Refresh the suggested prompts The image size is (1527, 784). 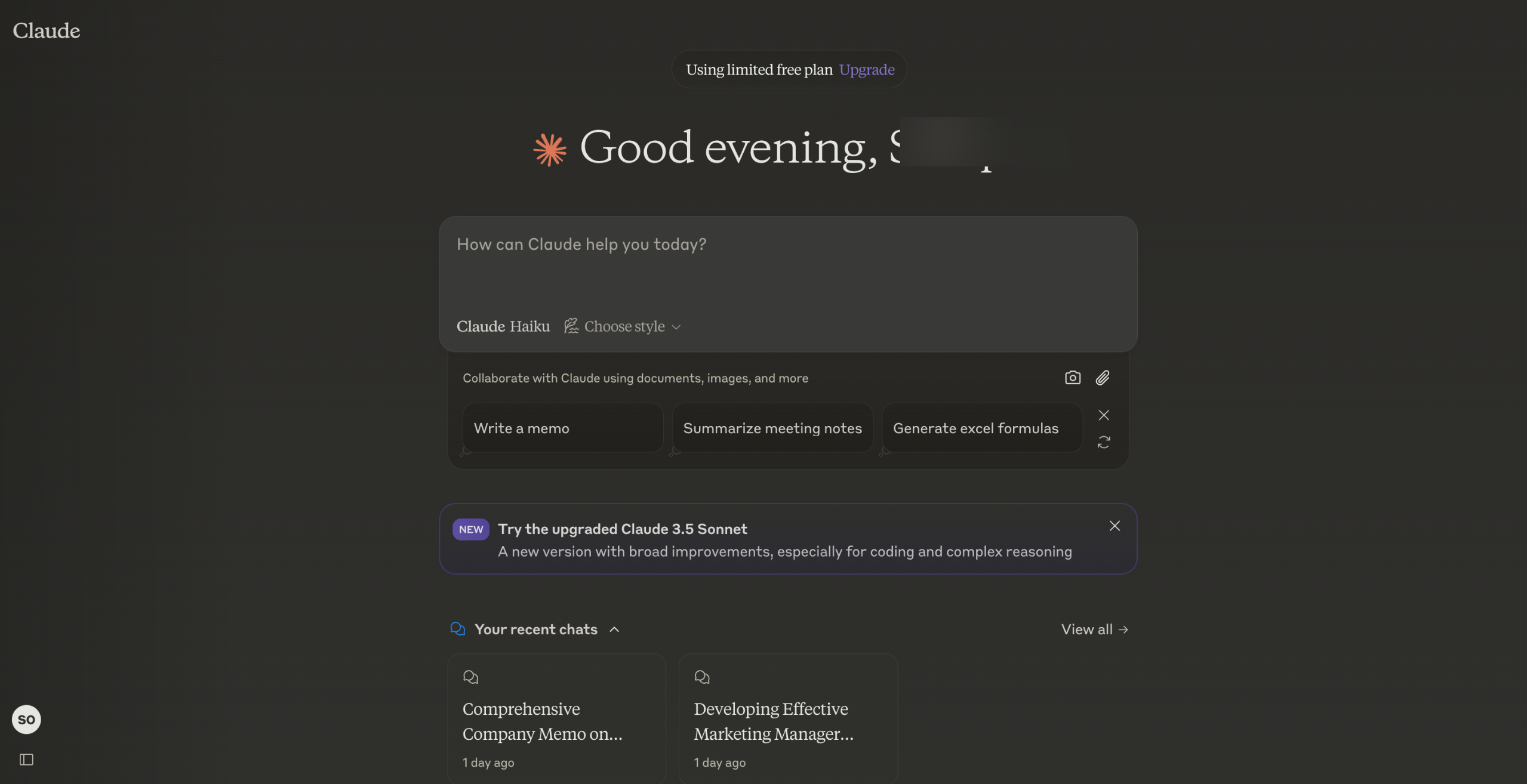click(x=1103, y=442)
